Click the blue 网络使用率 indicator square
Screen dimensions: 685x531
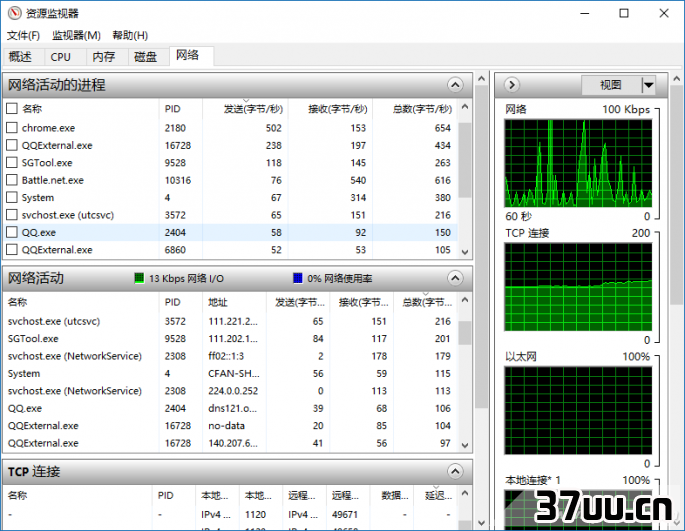coord(298,278)
